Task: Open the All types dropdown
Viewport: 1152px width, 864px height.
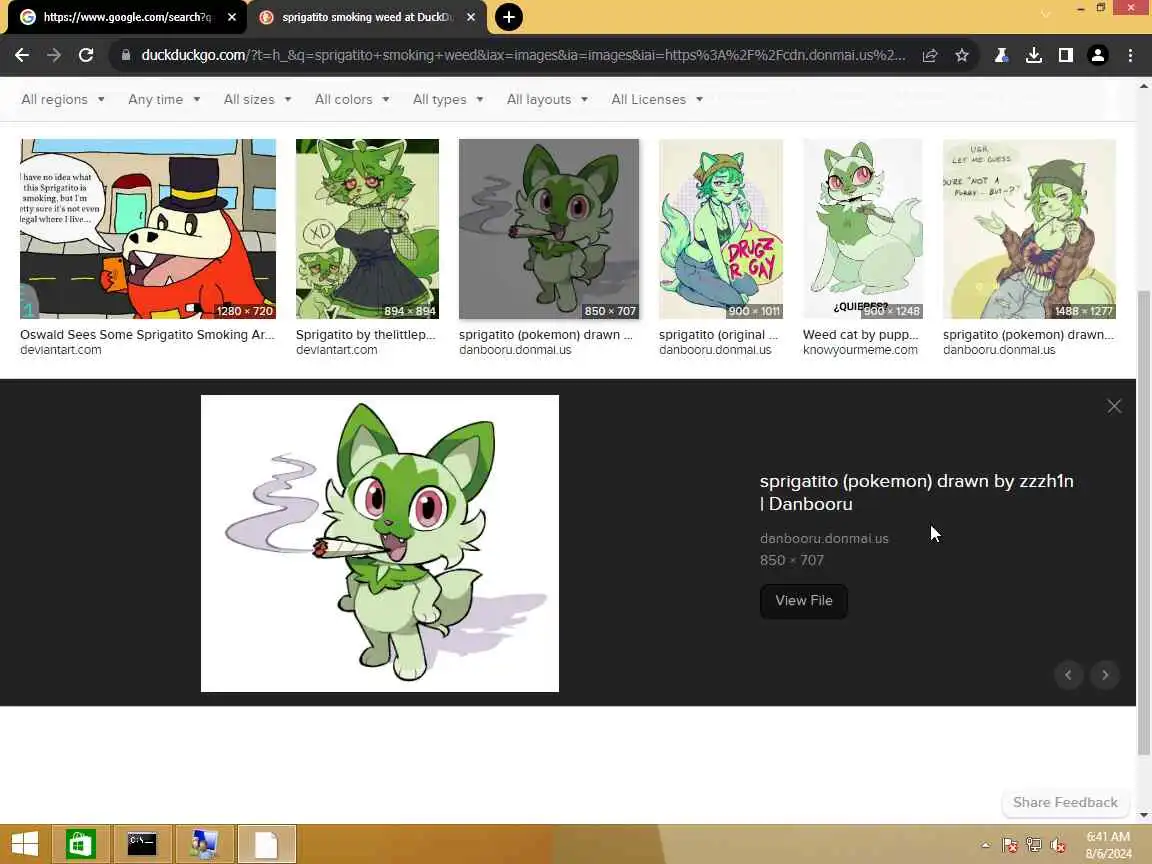Action: tap(447, 99)
